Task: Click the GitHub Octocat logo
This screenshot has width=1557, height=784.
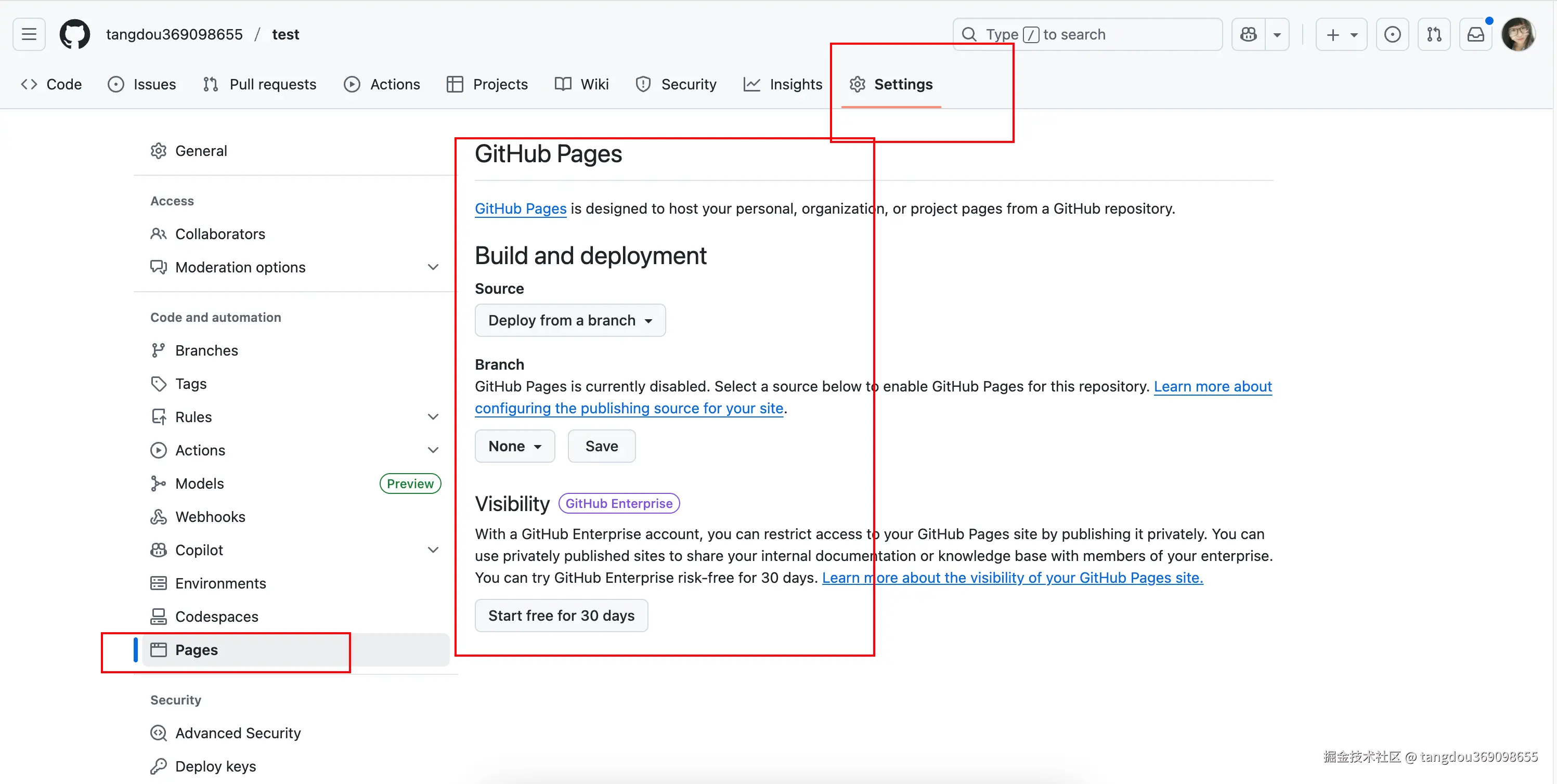Action: (74, 34)
